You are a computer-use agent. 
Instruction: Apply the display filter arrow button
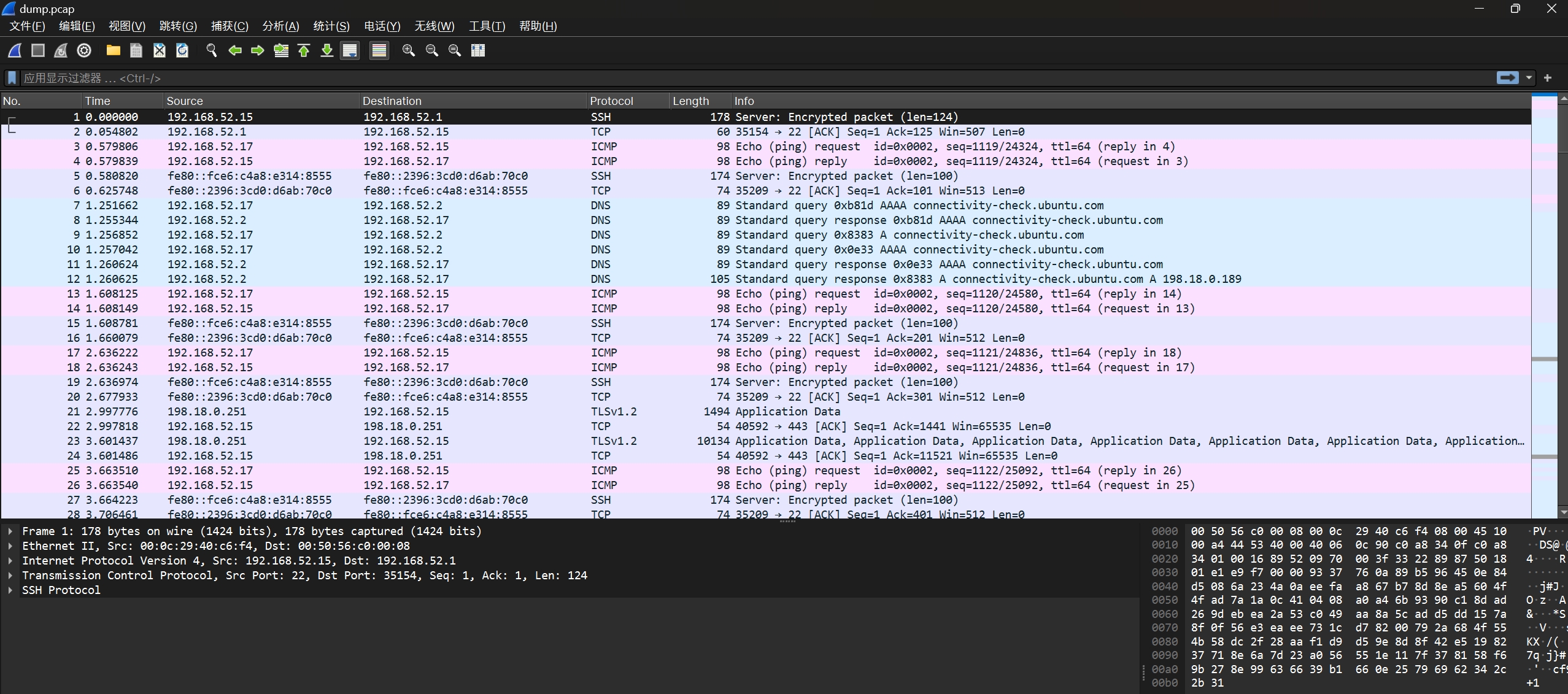tap(1508, 78)
